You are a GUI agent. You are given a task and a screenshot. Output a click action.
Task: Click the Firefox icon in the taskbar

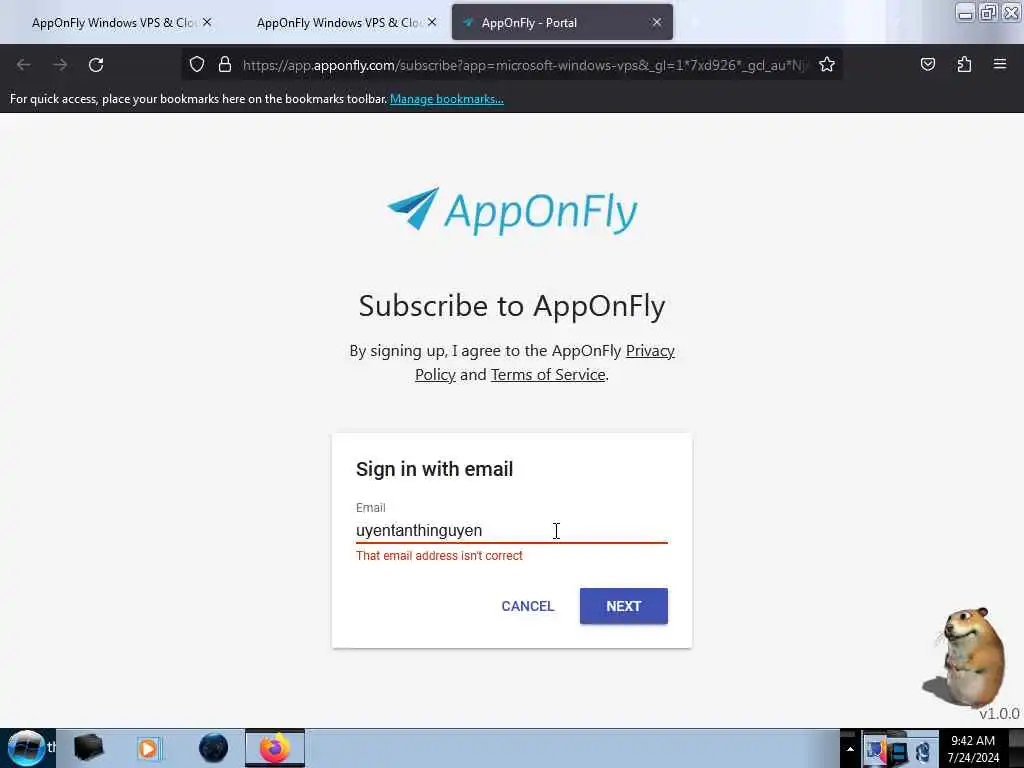pos(275,748)
